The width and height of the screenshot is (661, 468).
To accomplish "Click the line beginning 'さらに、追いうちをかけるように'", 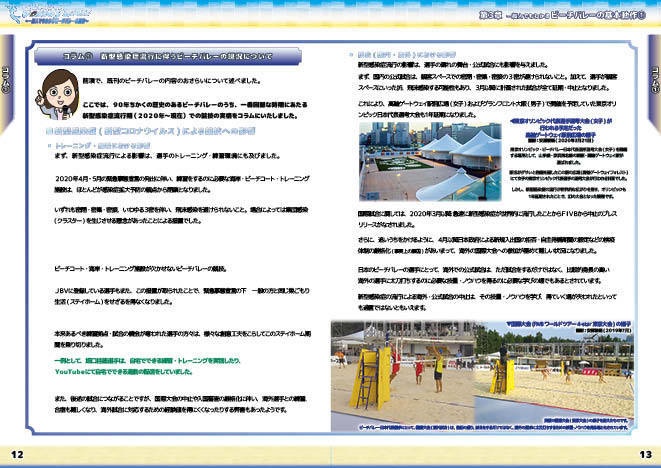I will click(x=486, y=239).
